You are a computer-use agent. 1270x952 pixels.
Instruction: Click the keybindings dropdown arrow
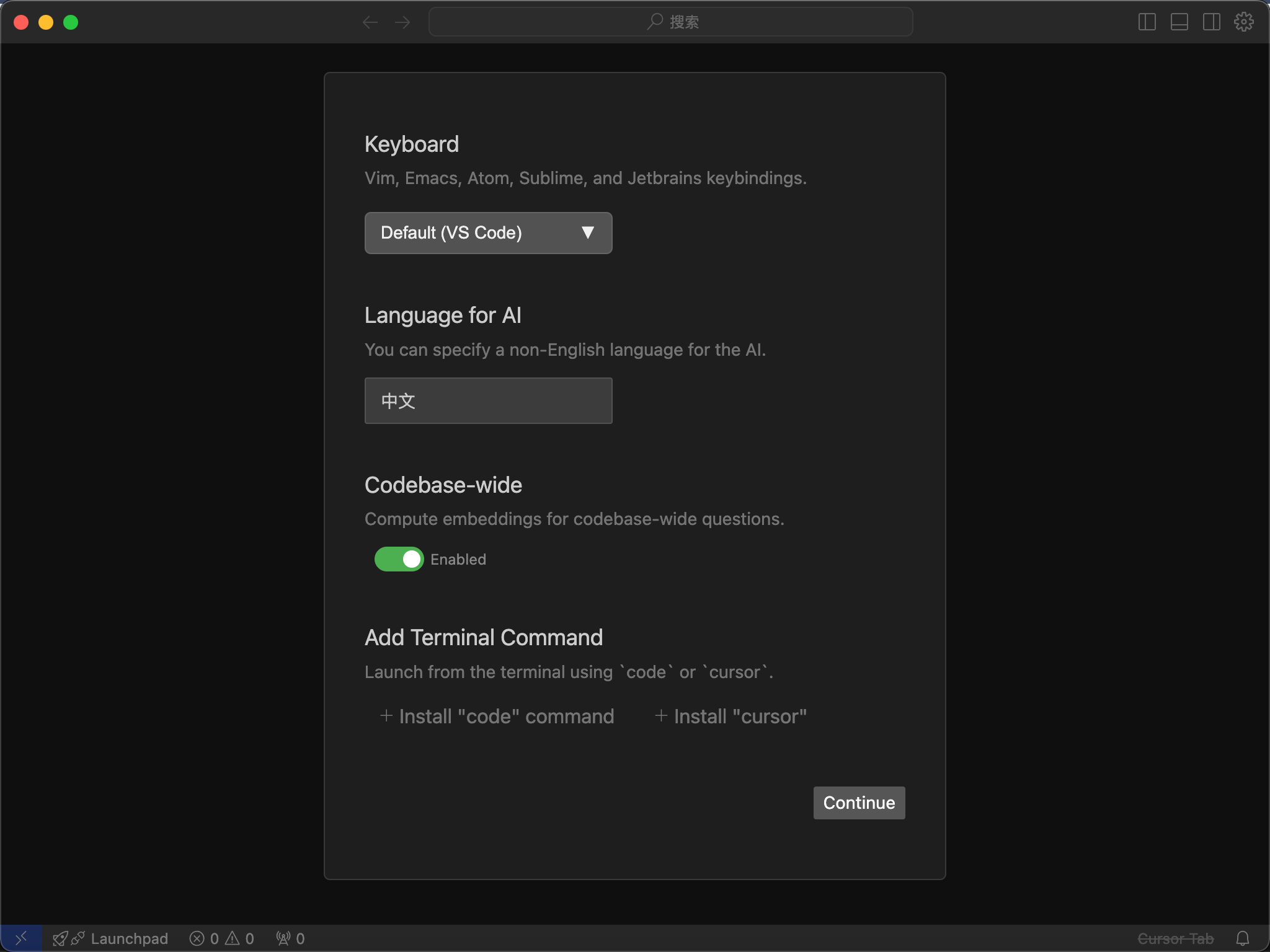click(588, 233)
